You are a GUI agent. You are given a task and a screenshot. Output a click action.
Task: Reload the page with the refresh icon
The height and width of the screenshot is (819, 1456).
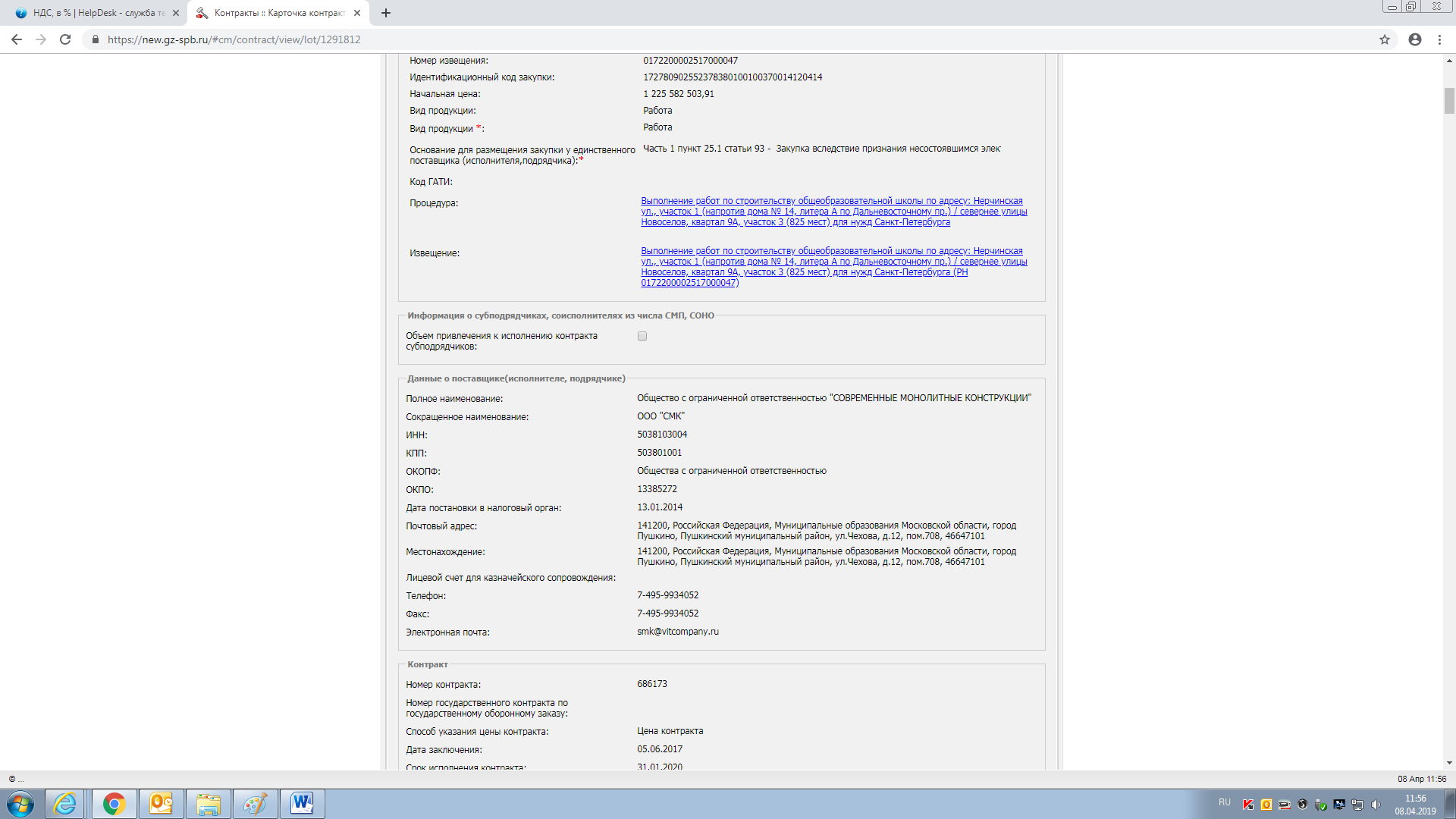(x=65, y=39)
